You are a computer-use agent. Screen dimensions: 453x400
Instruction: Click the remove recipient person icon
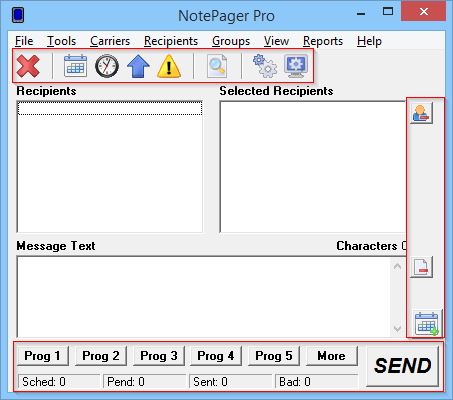(421, 113)
